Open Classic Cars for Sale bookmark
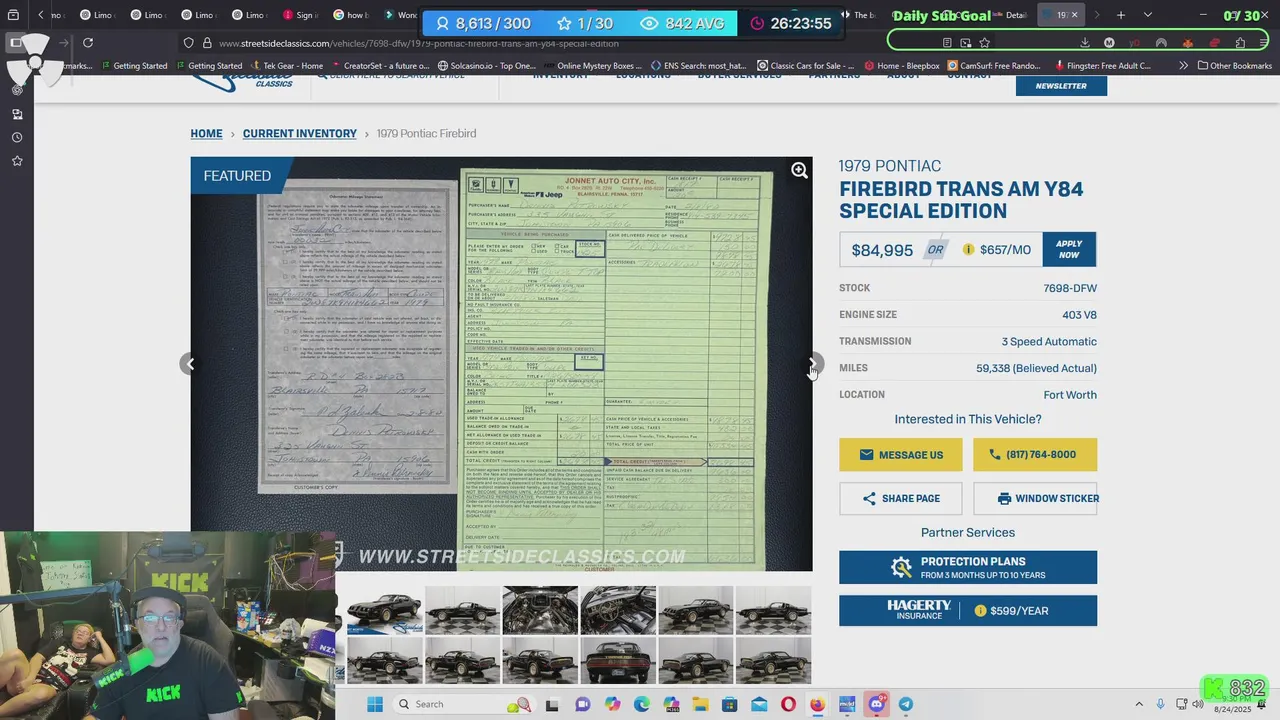The height and width of the screenshot is (720, 1280). 805,66
